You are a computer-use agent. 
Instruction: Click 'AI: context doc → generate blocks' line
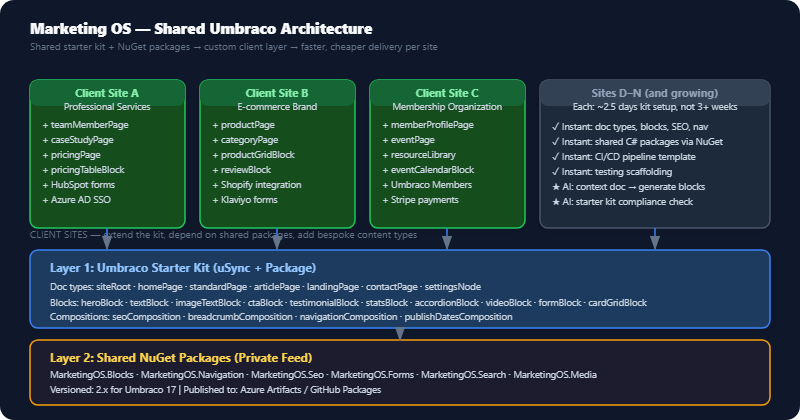(629, 187)
